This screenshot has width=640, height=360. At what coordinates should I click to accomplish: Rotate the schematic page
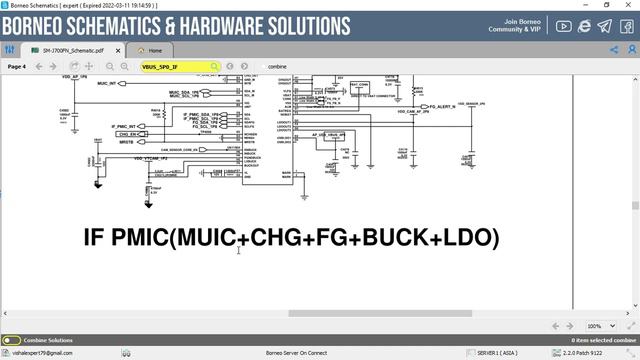coord(74,66)
